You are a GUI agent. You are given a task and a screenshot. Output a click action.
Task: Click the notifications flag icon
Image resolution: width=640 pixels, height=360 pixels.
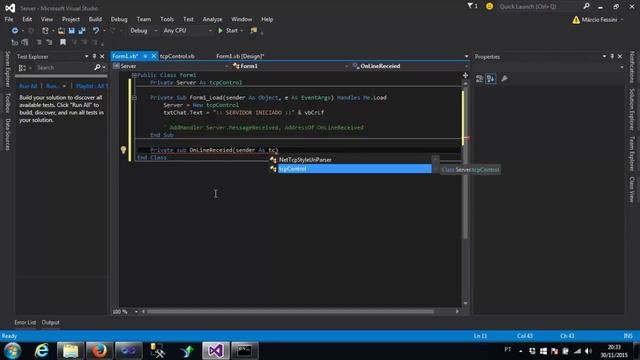(x=470, y=6)
